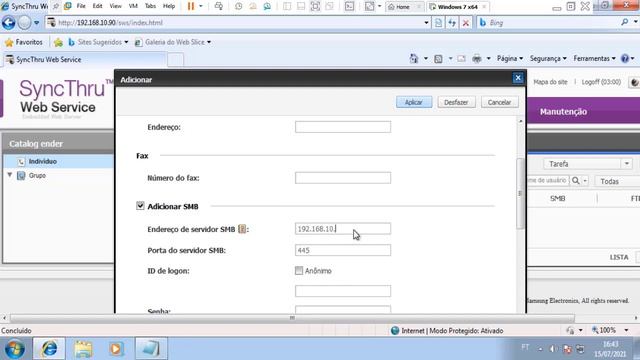Click the Internet Explorer back button
The height and width of the screenshot is (360, 640).
8,23
